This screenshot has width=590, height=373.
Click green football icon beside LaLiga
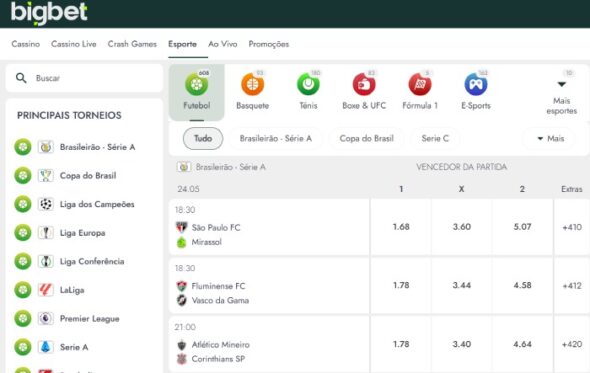[23, 290]
